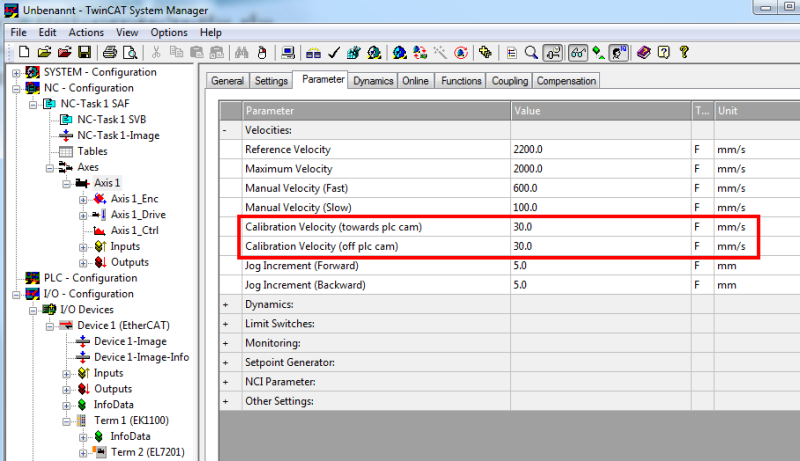The width and height of the screenshot is (800, 461).
Task: Open the Options menu
Action: click(169, 32)
